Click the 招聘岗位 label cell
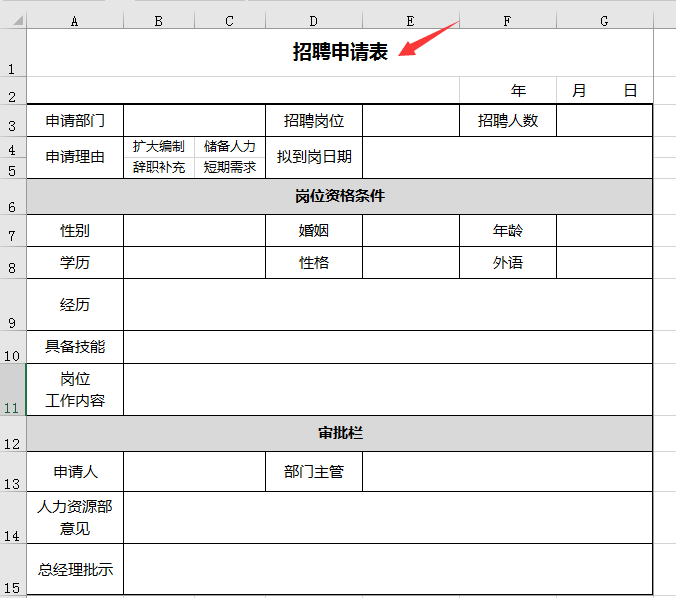The image size is (676, 598). pyautogui.click(x=314, y=120)
